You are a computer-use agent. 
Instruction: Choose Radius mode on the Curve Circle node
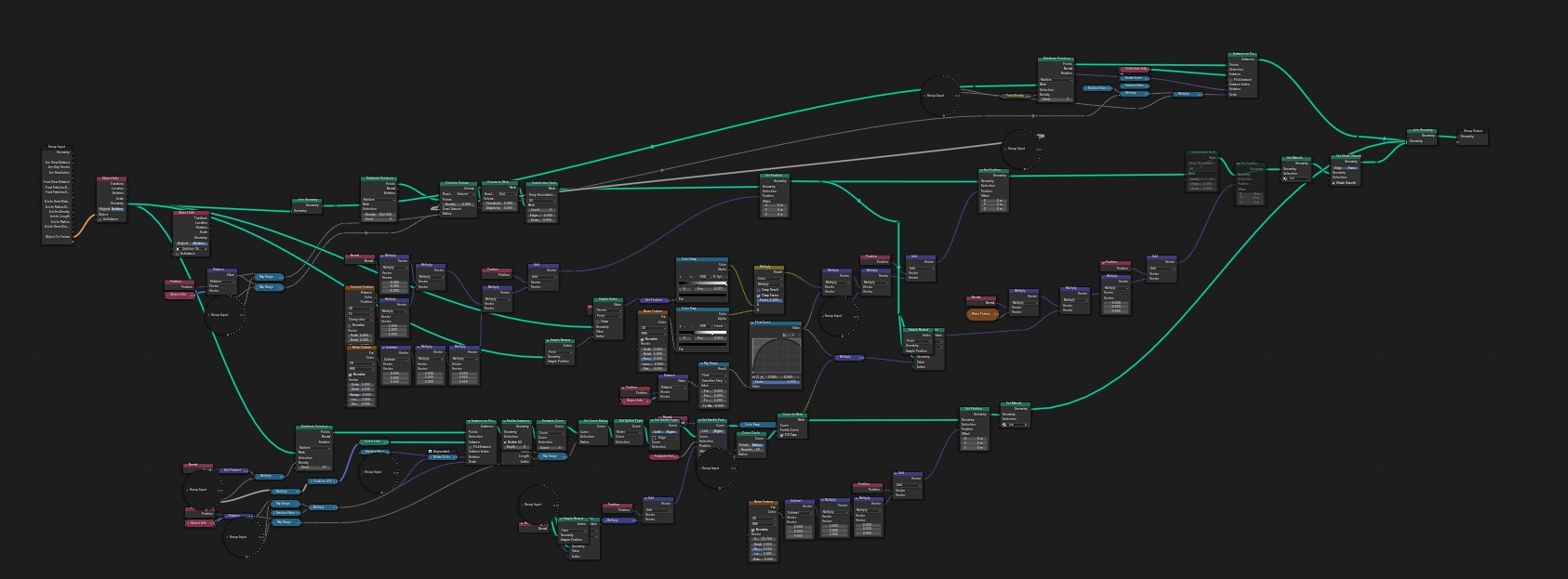tap(756, 445)
